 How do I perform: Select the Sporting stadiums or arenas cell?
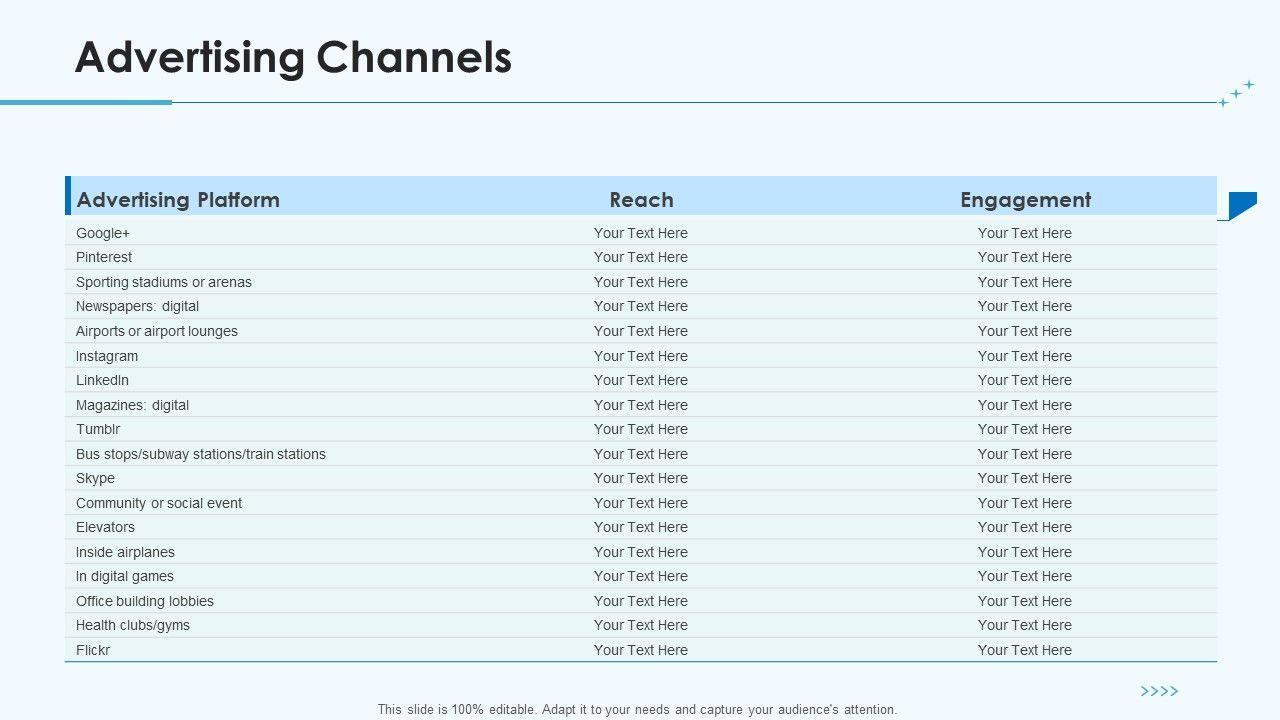tap(164, 282)
